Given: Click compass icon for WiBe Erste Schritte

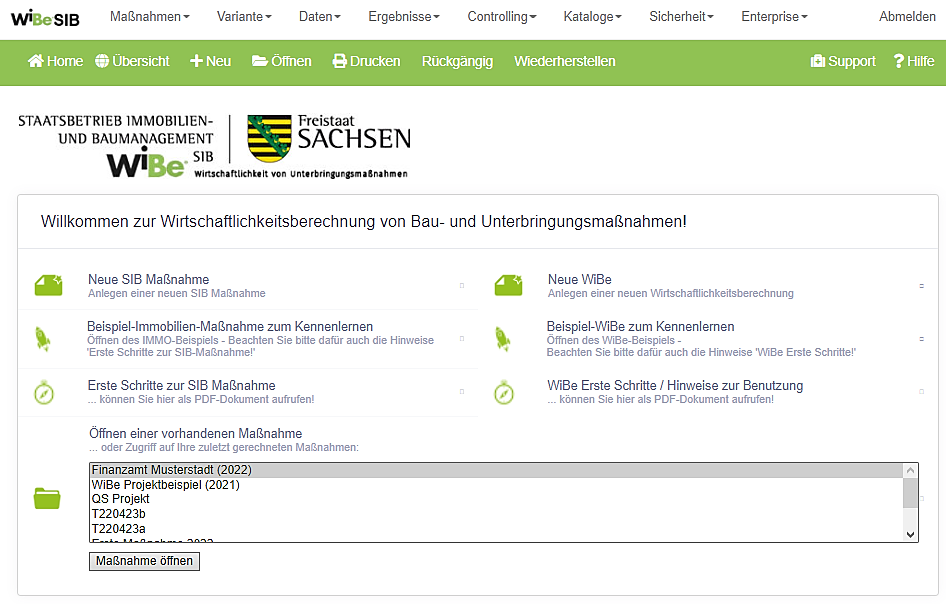Looking at the screenshot, I should click(x=503, y=392).
